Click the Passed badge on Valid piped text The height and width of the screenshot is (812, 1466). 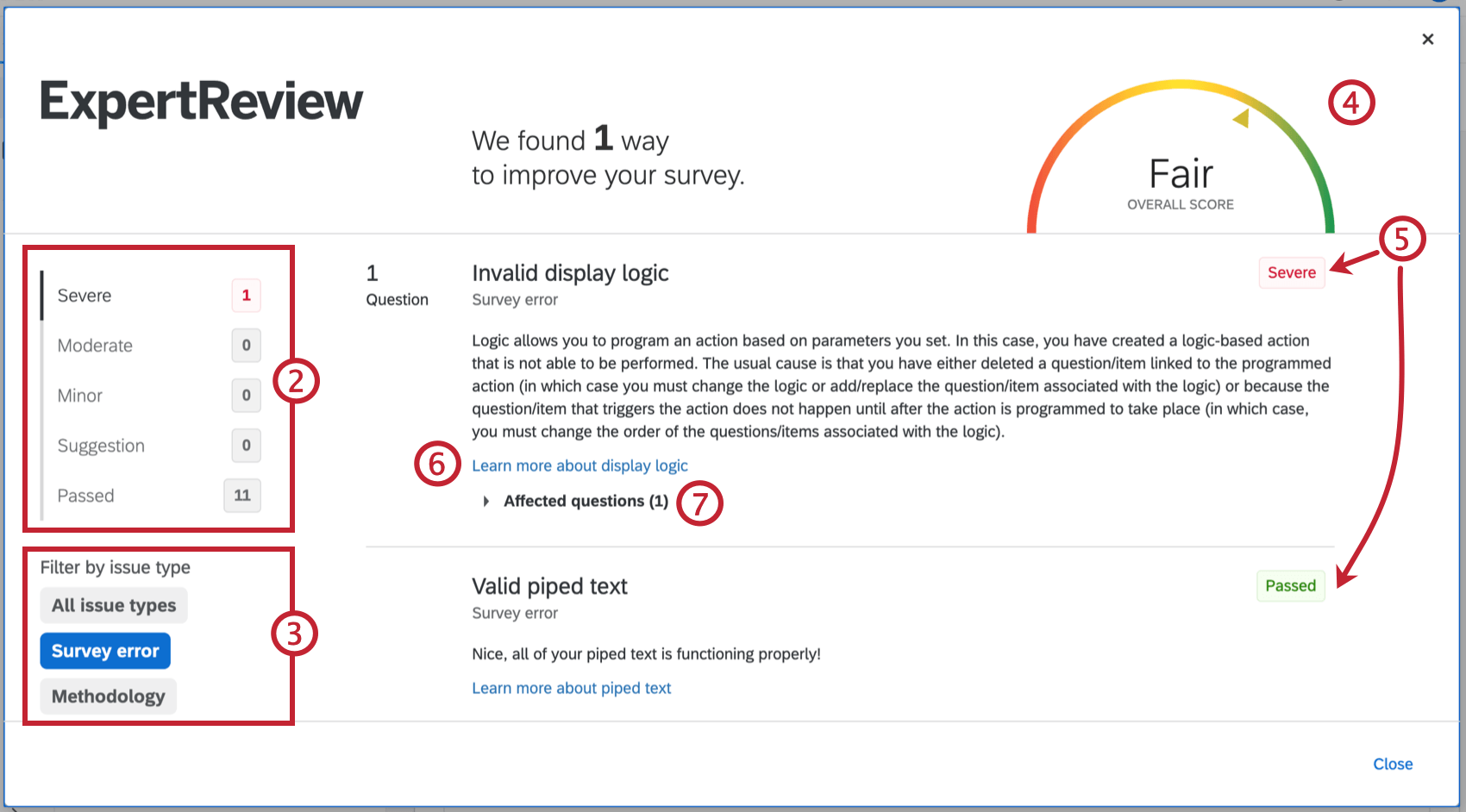[1290, 585]
